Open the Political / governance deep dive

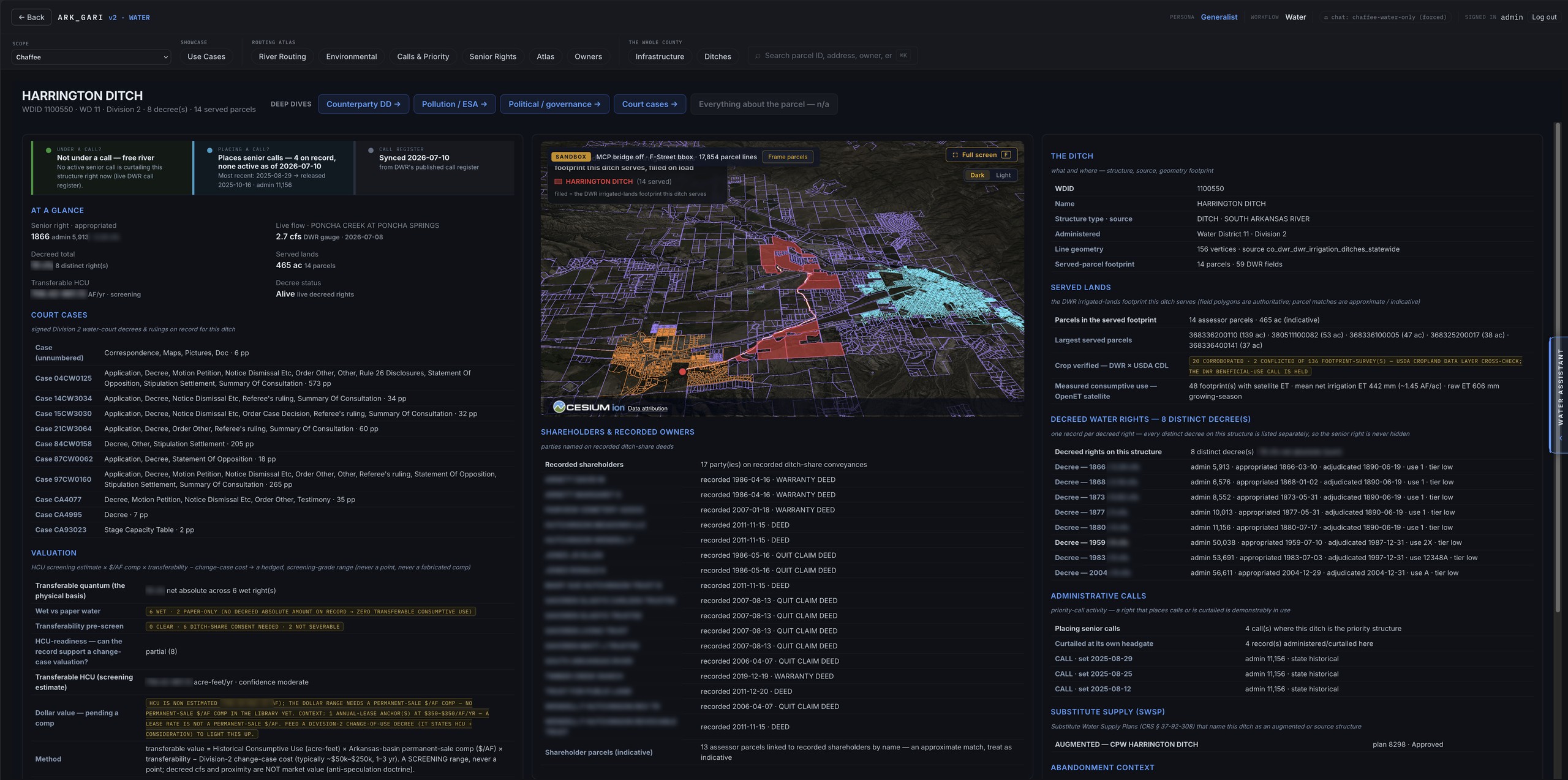554,104
